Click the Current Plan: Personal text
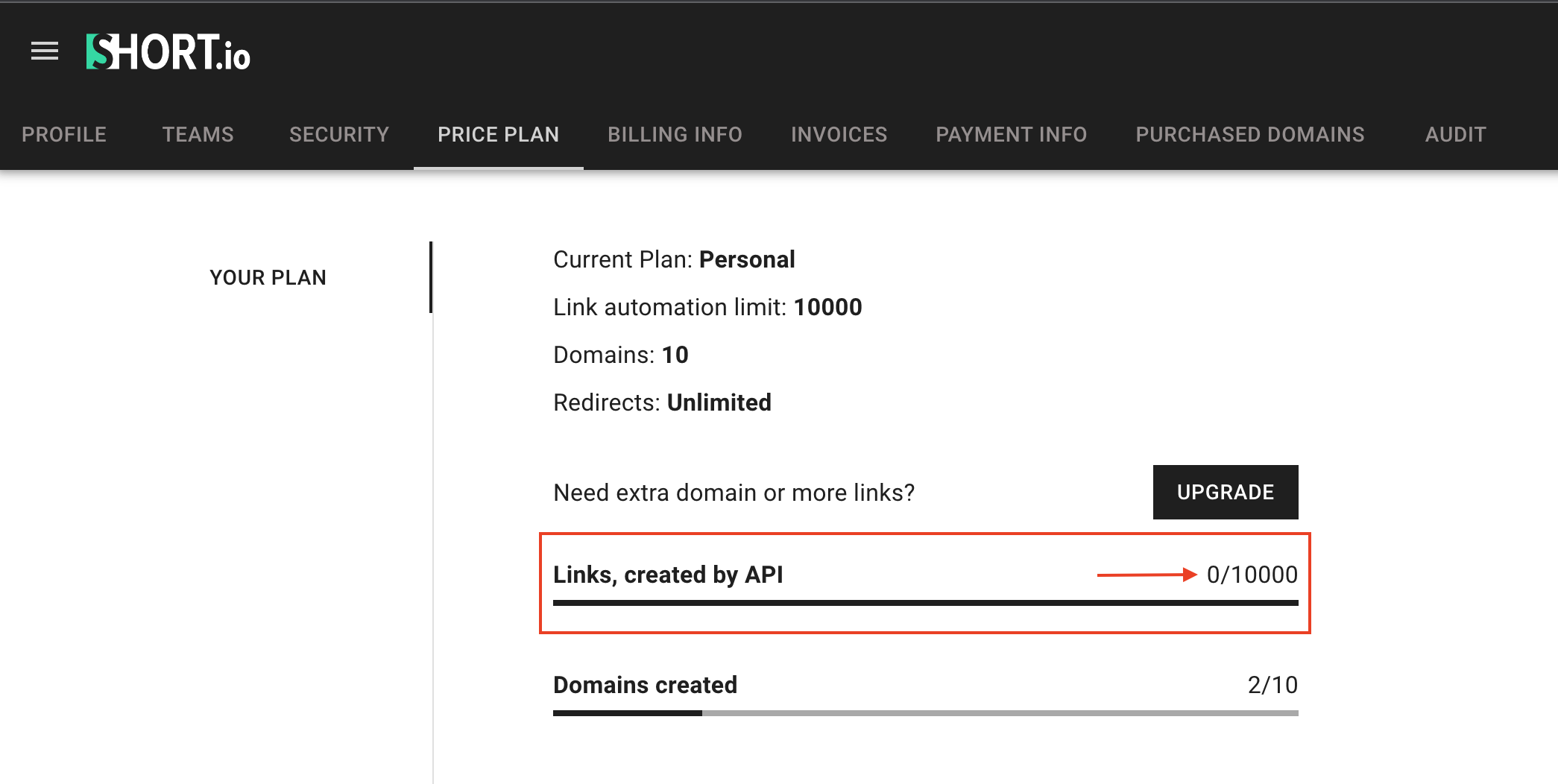The width and height of the screenshot is (1558, 784). 674,259
